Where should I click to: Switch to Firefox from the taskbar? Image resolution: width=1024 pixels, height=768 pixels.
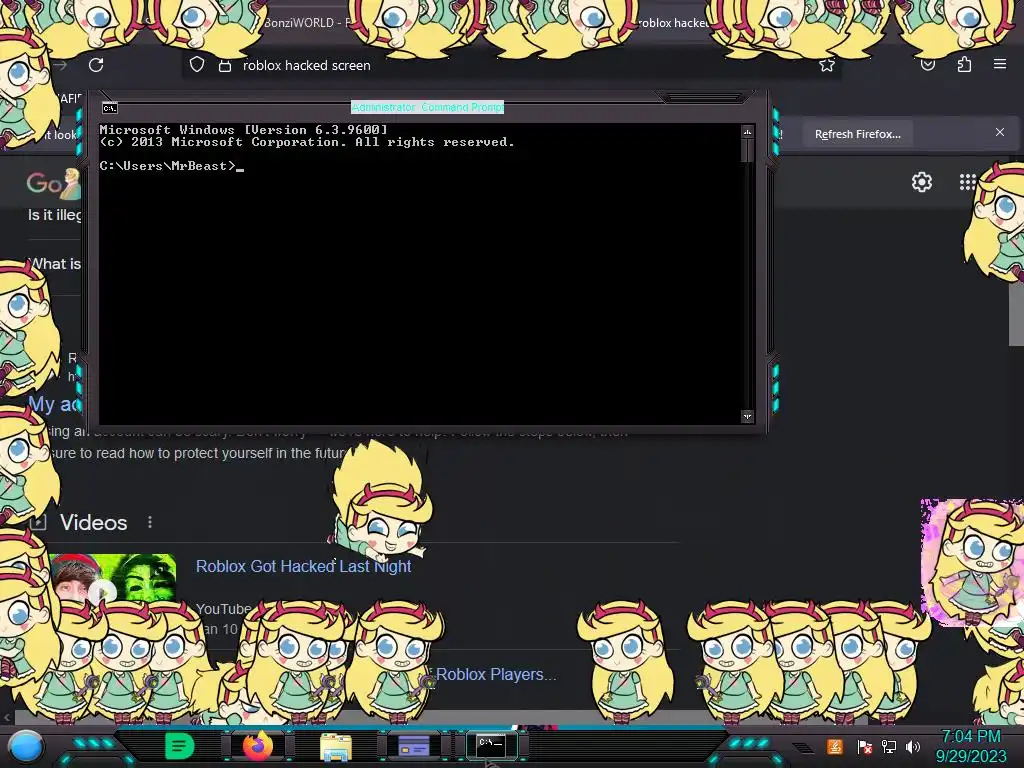[258, 746]
